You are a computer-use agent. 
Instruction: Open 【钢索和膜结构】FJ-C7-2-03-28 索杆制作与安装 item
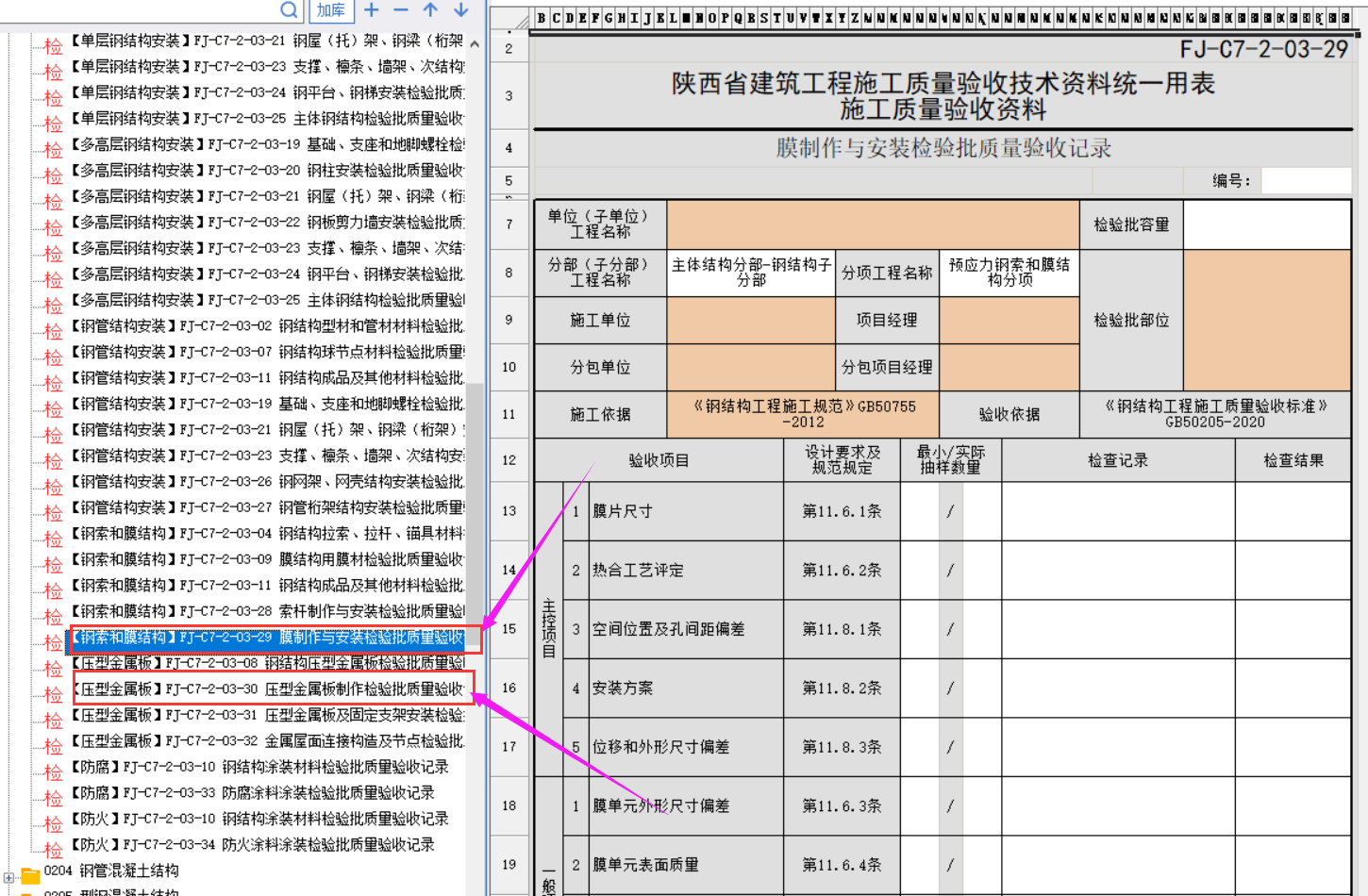click(x=267, y=611)
